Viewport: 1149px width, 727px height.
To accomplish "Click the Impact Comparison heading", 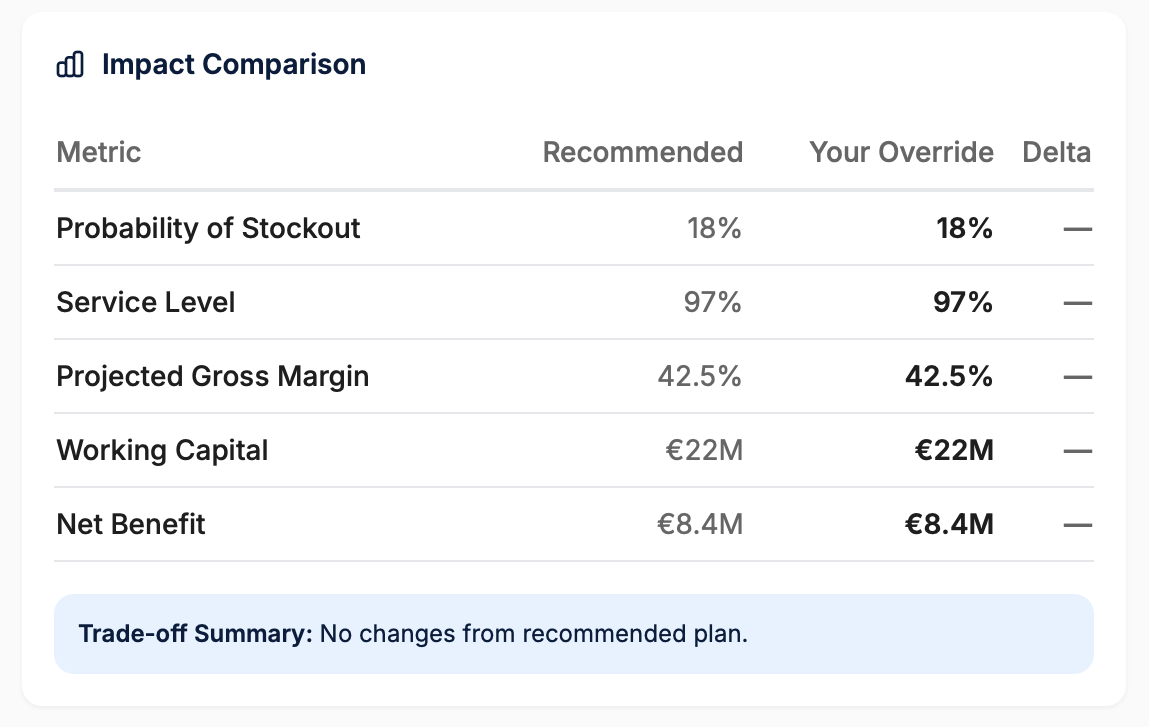I will coord(233,65).
